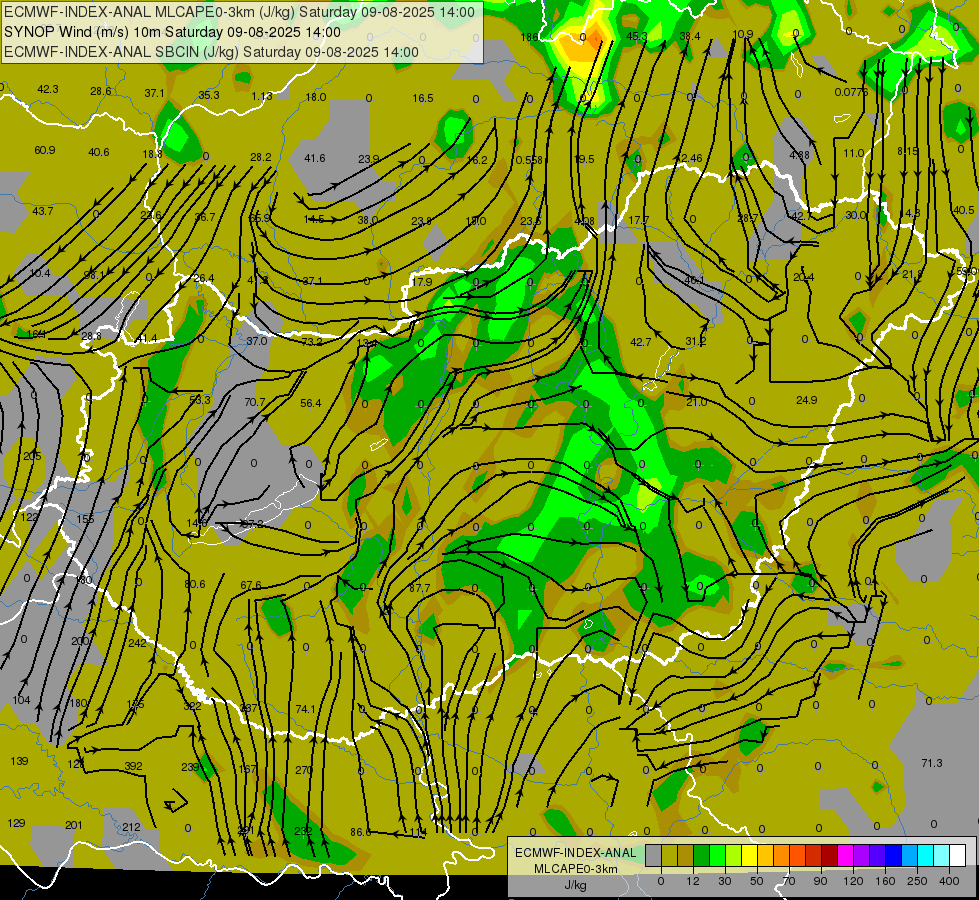Click the map value '43.7'
This screenshot has width=979, height=900.
pos(42,211)
